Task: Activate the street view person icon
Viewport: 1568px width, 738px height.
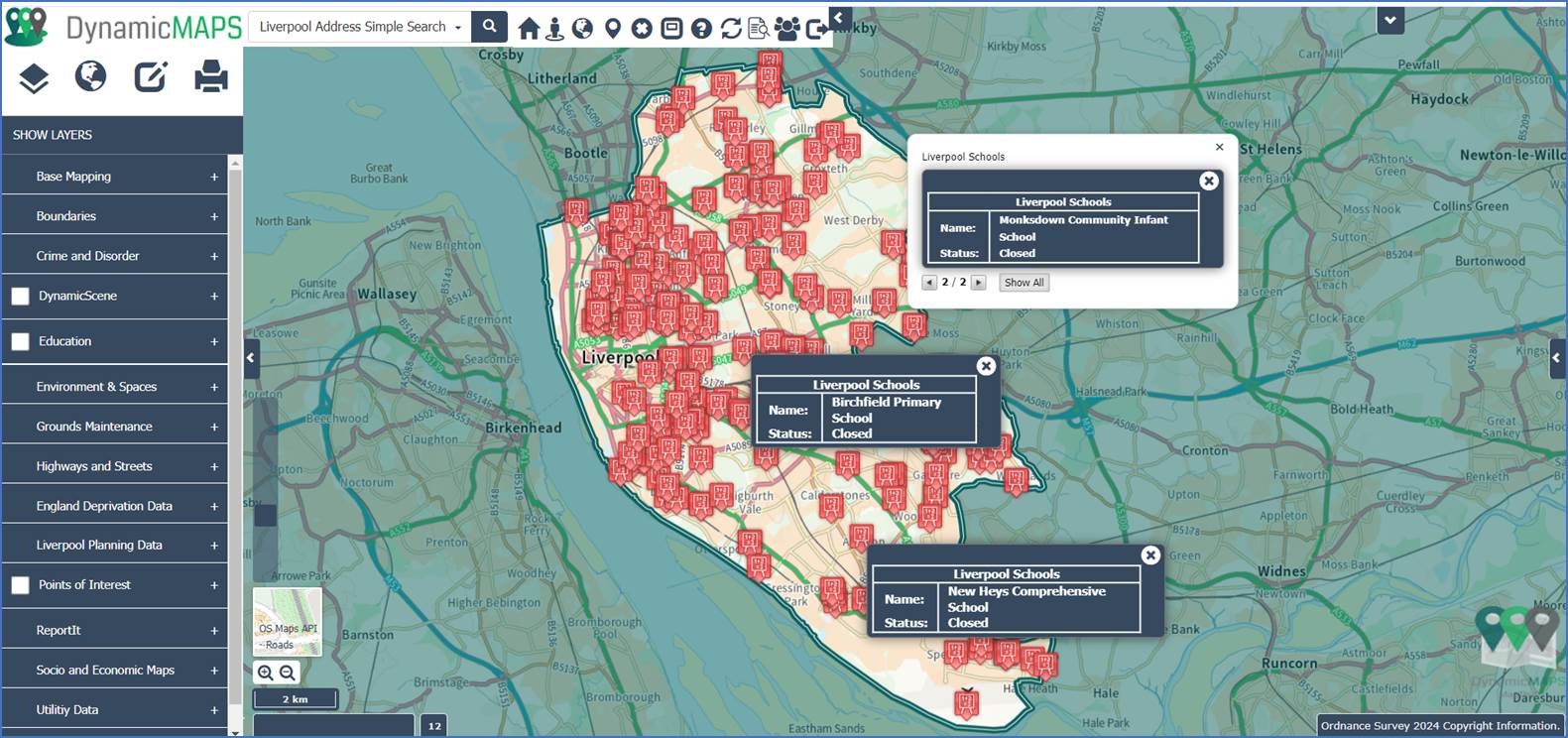Action: (x=554, y=29)
